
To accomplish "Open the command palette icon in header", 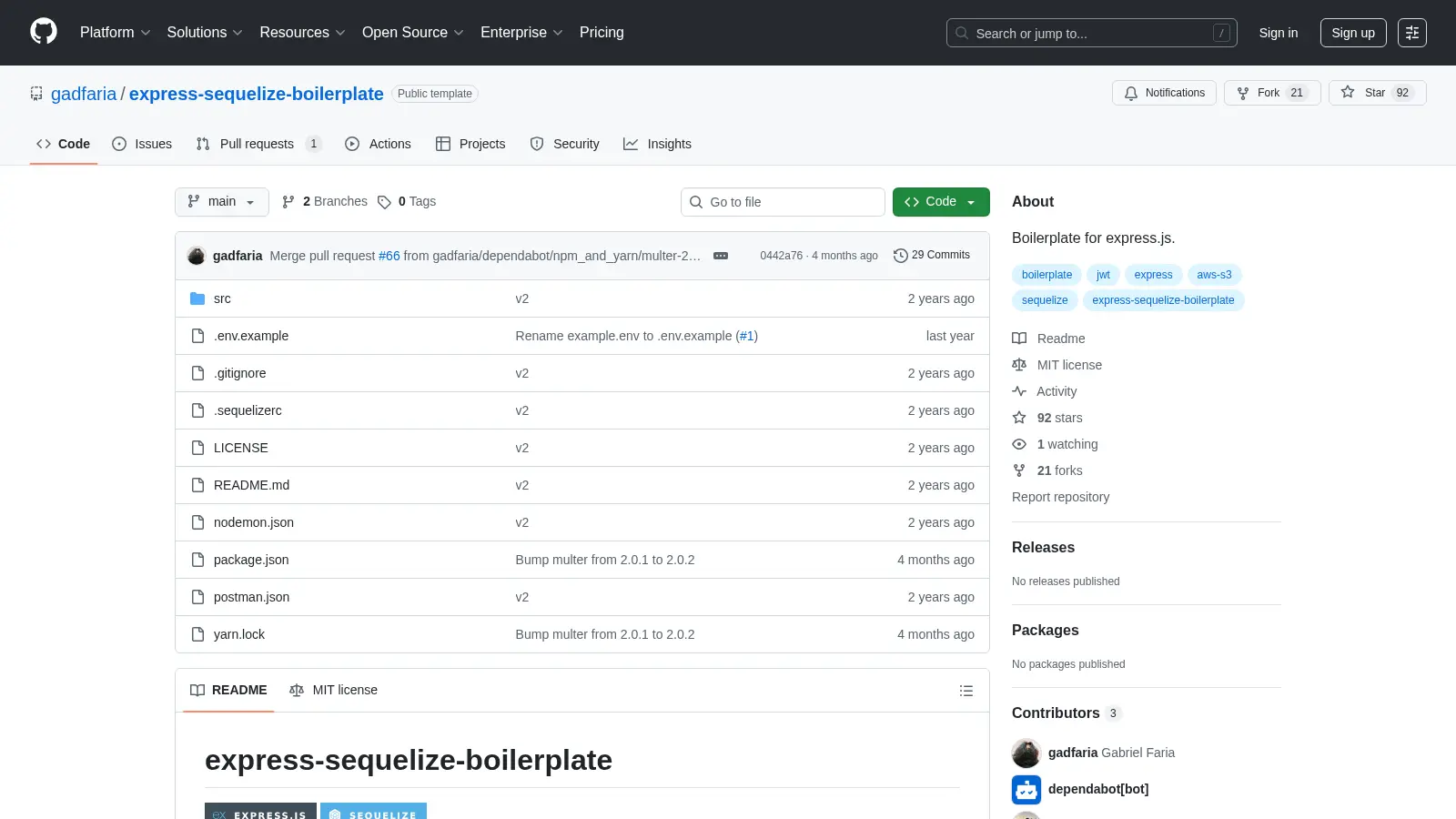I will coord(1412,33).
